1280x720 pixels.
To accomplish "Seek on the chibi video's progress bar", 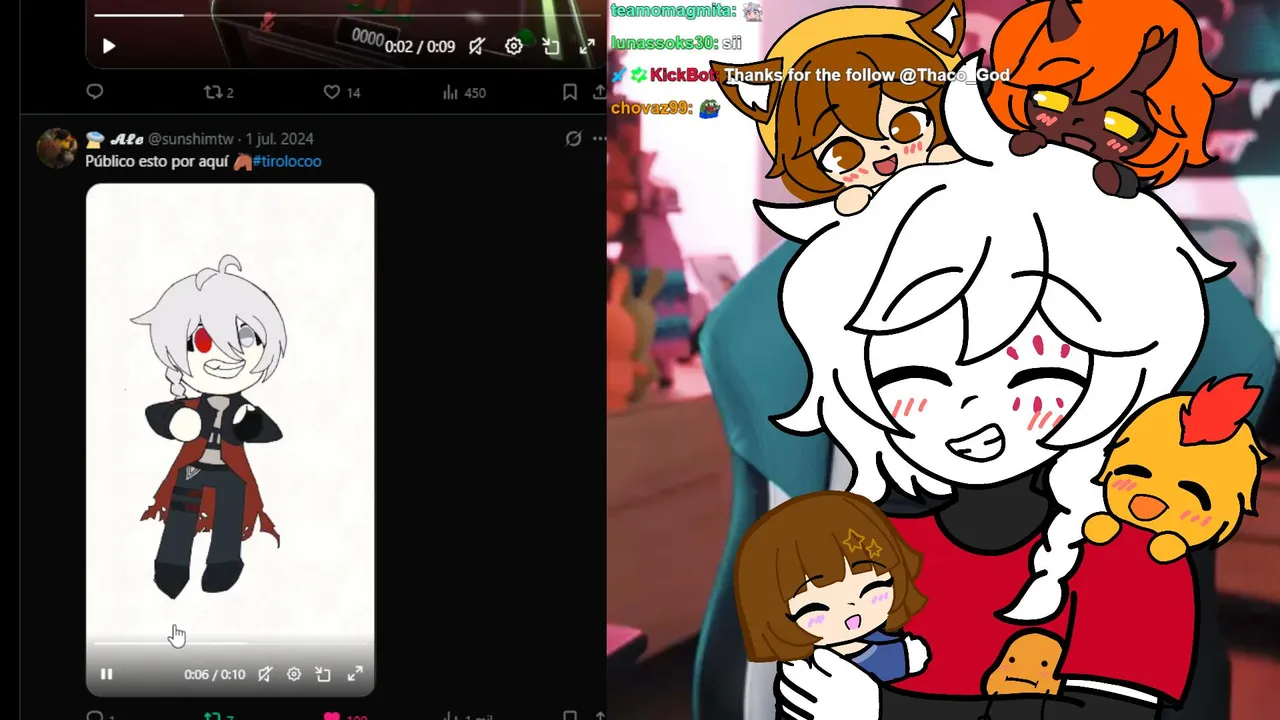I will (x=230, y=643).
